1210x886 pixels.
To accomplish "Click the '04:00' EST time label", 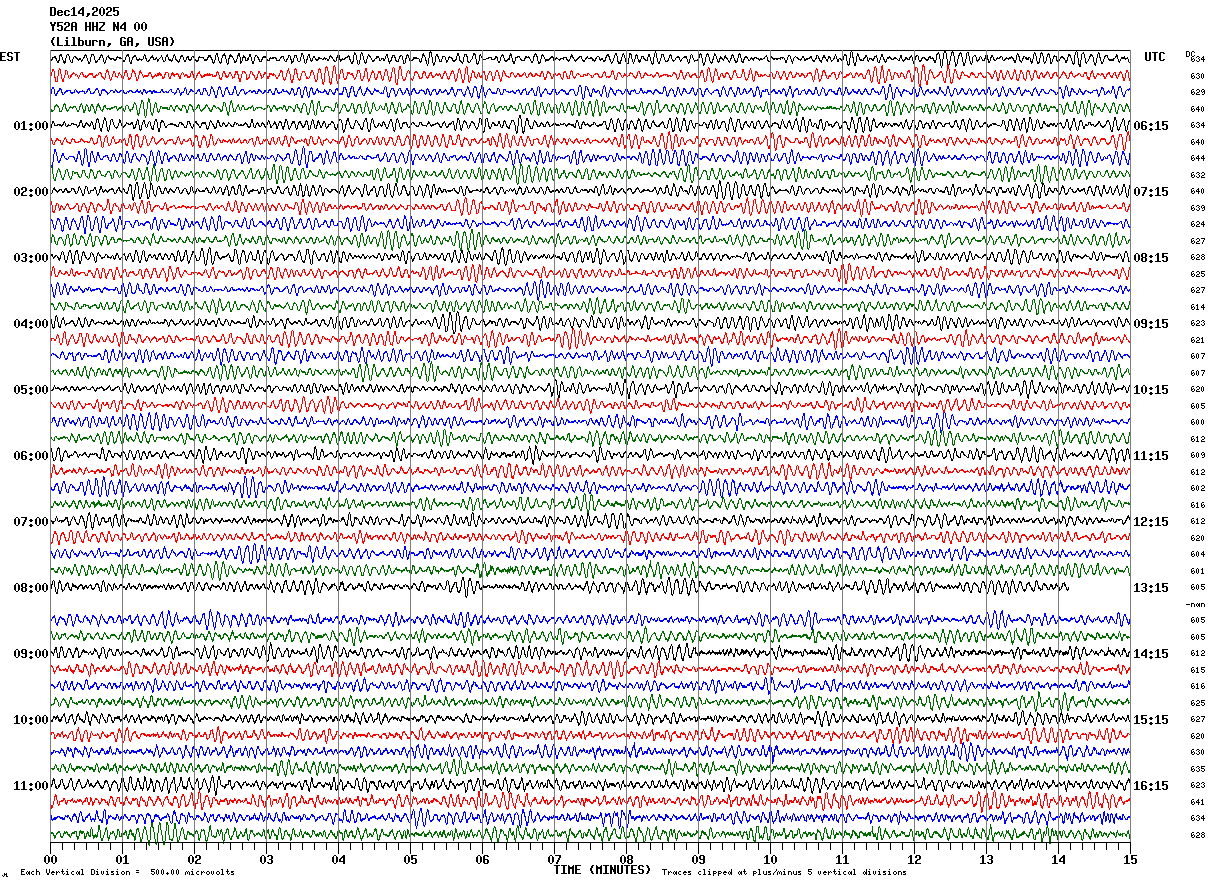I will pyautogui.click(x=31, y=324).
